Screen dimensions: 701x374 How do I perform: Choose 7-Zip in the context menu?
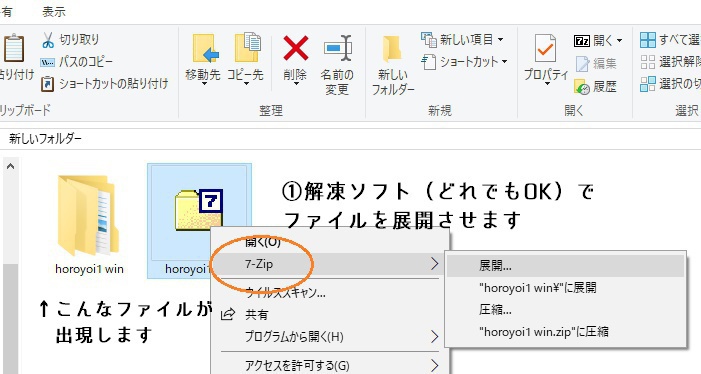pyautogui.click(x=330, y=264)
